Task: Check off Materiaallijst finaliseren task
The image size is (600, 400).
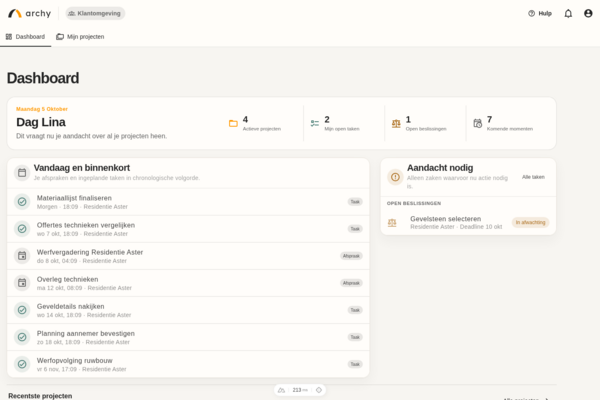Action: point(22,202)
